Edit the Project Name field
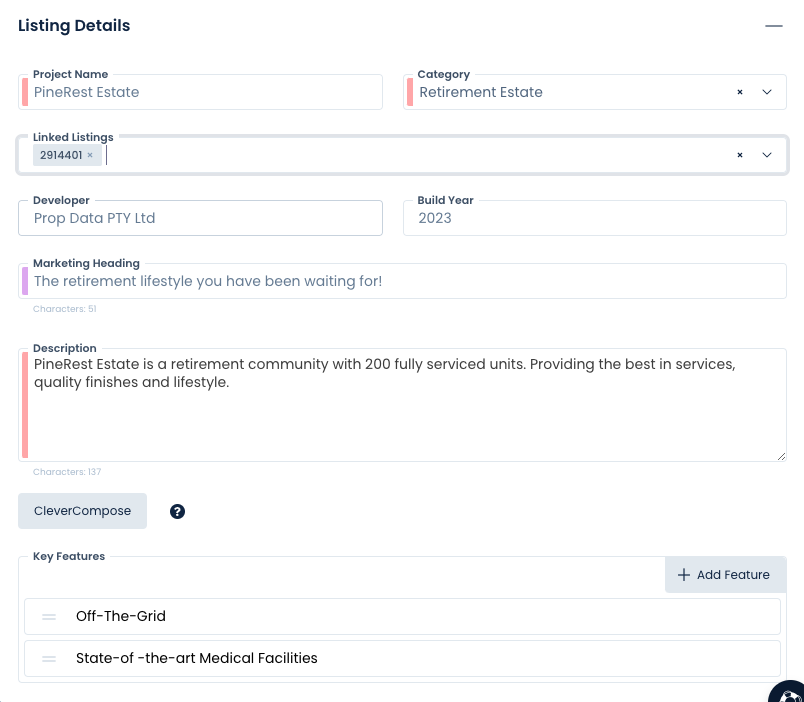 [x=200, y=92]
